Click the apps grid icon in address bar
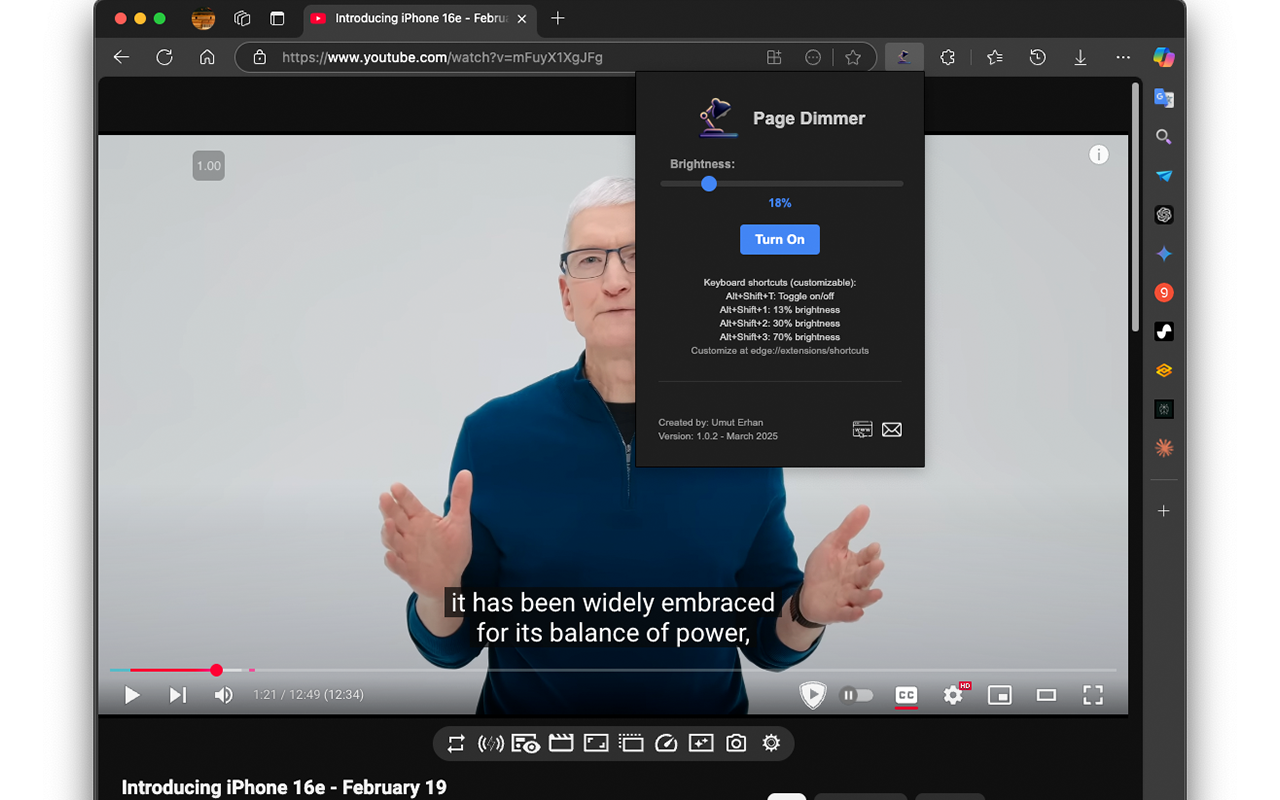Screen dimensions: 1280x800 pyautogui.click(x=774, y=57)
